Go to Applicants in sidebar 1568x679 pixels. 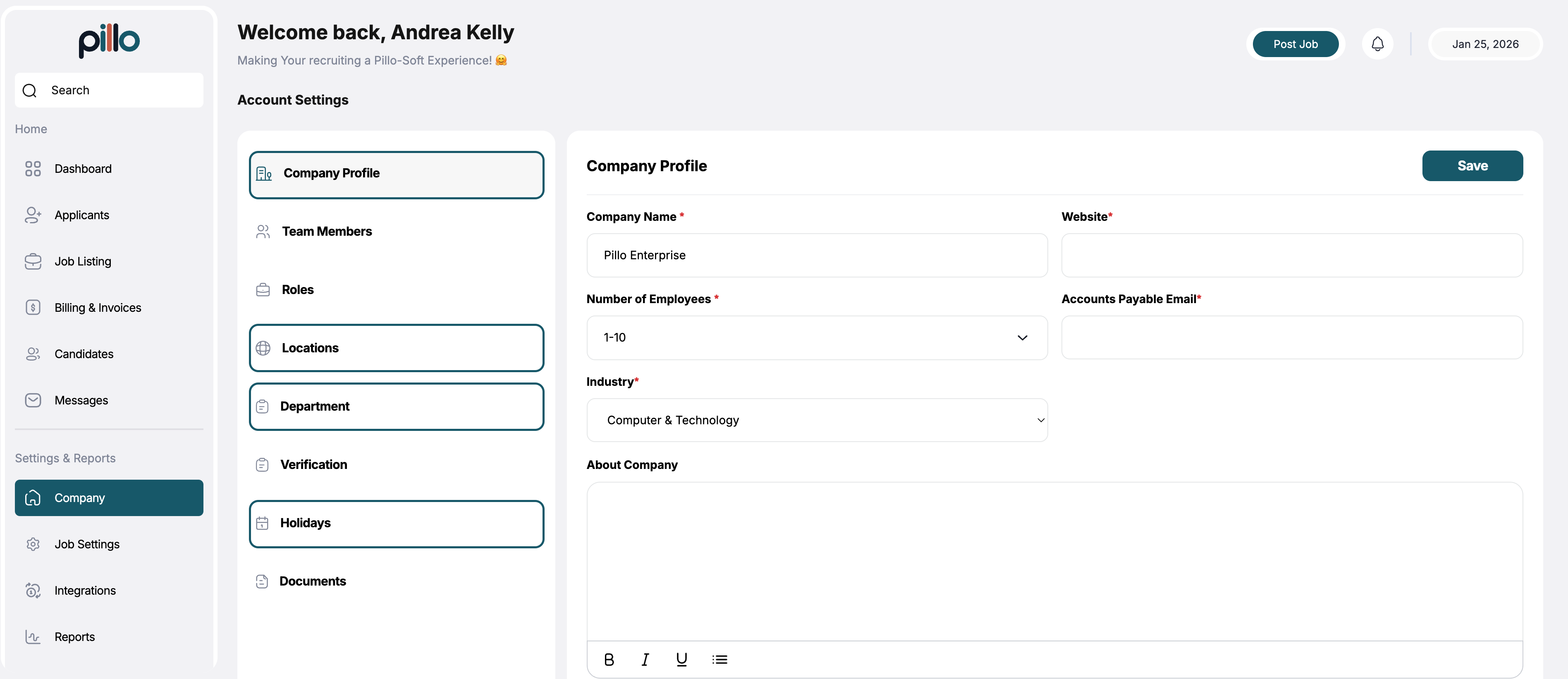pyautogui.click(x=109, y=215)
